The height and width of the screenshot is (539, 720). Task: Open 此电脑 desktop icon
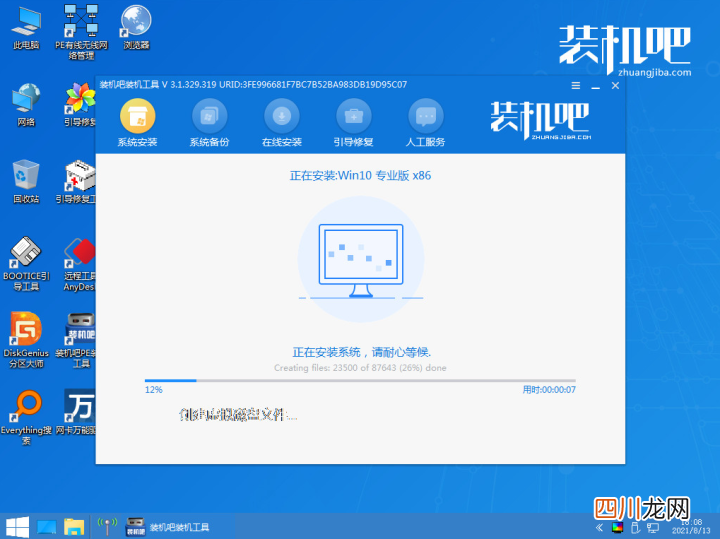(26, 28)
